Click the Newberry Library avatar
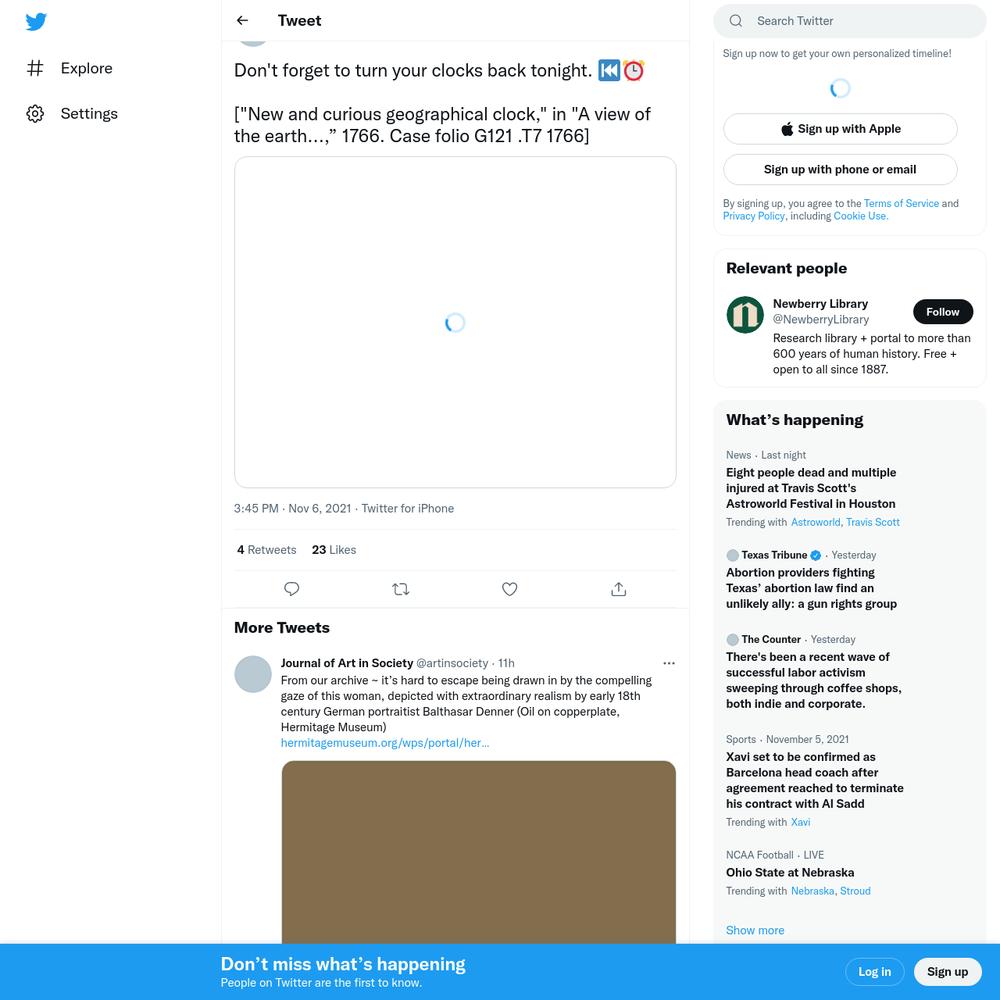 point(745,314)
